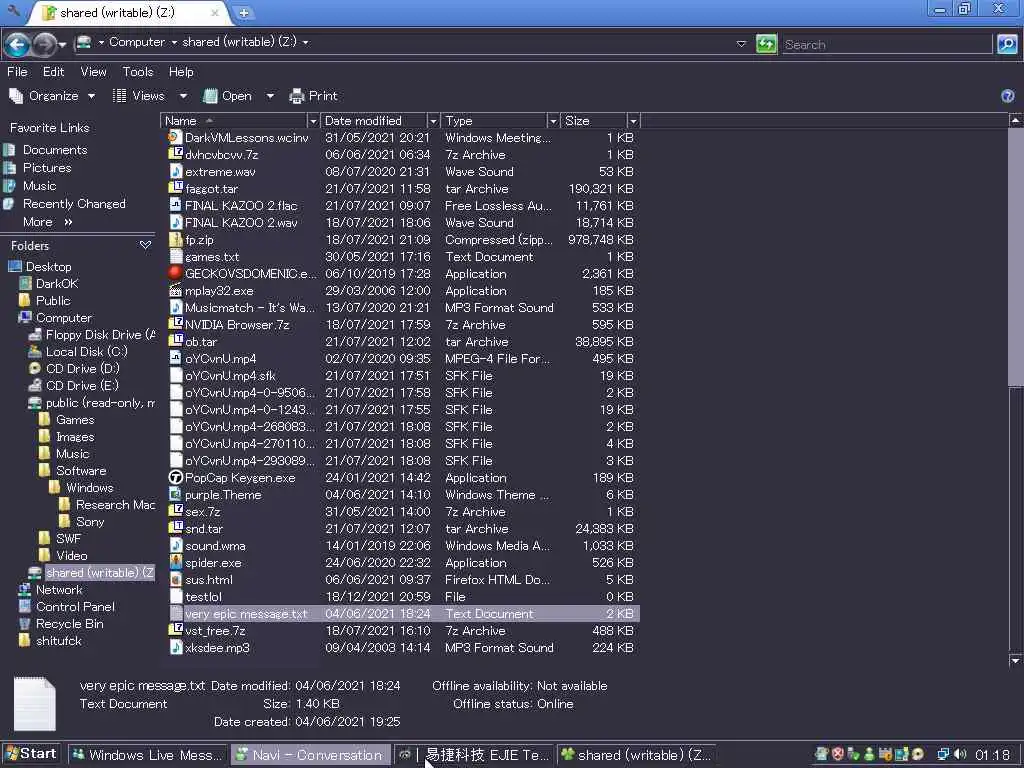Open the Tools menu

tap(138, 72)
